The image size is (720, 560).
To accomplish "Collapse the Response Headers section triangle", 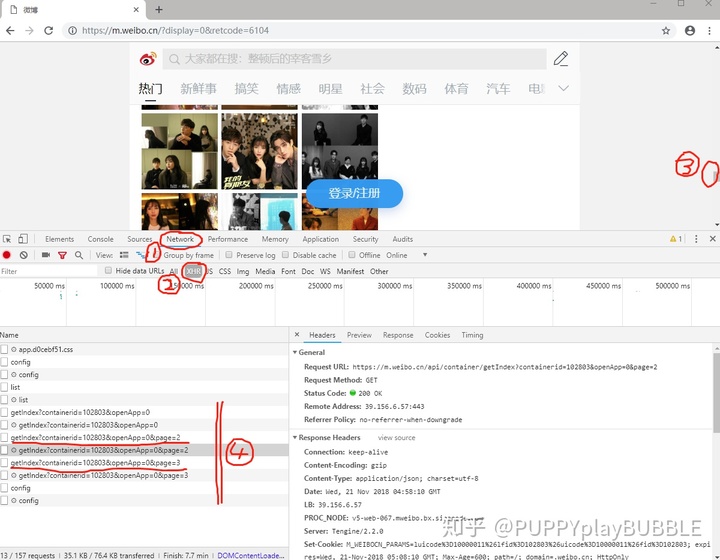I will click(x=295, y=437).
